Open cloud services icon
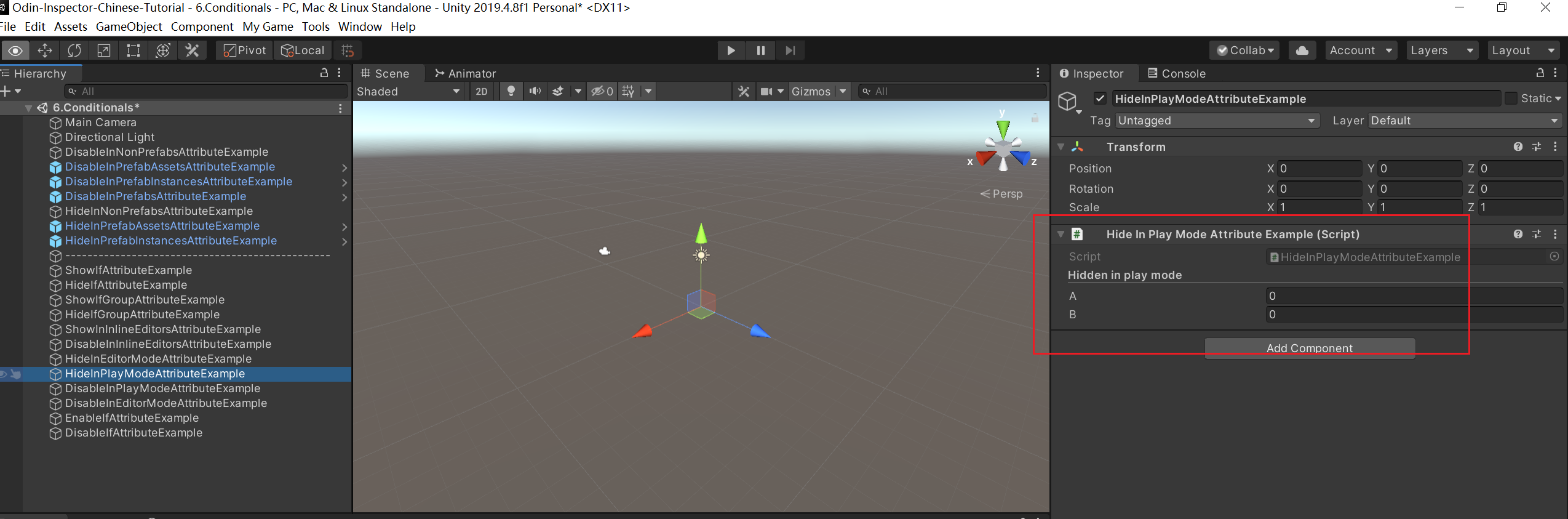 (1302, 50)
